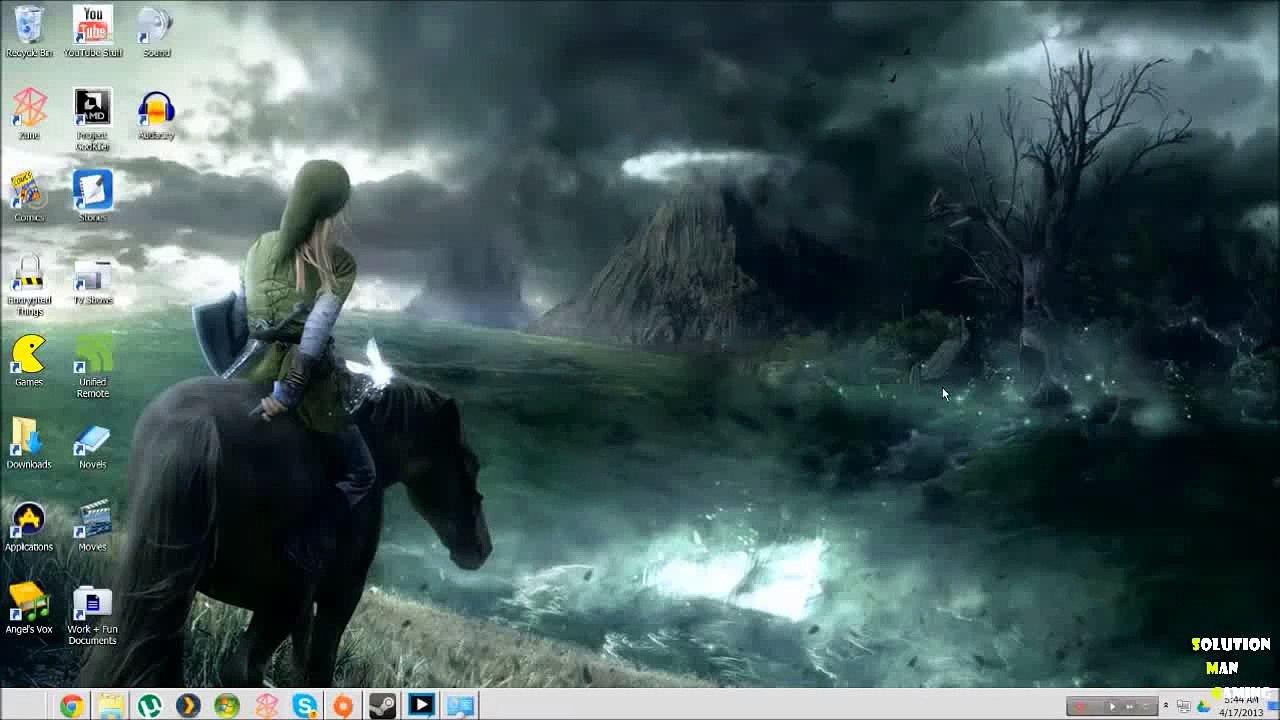1280x720 pixels.
Task: Select the Zune desktop shortcut
Action: 29,113
